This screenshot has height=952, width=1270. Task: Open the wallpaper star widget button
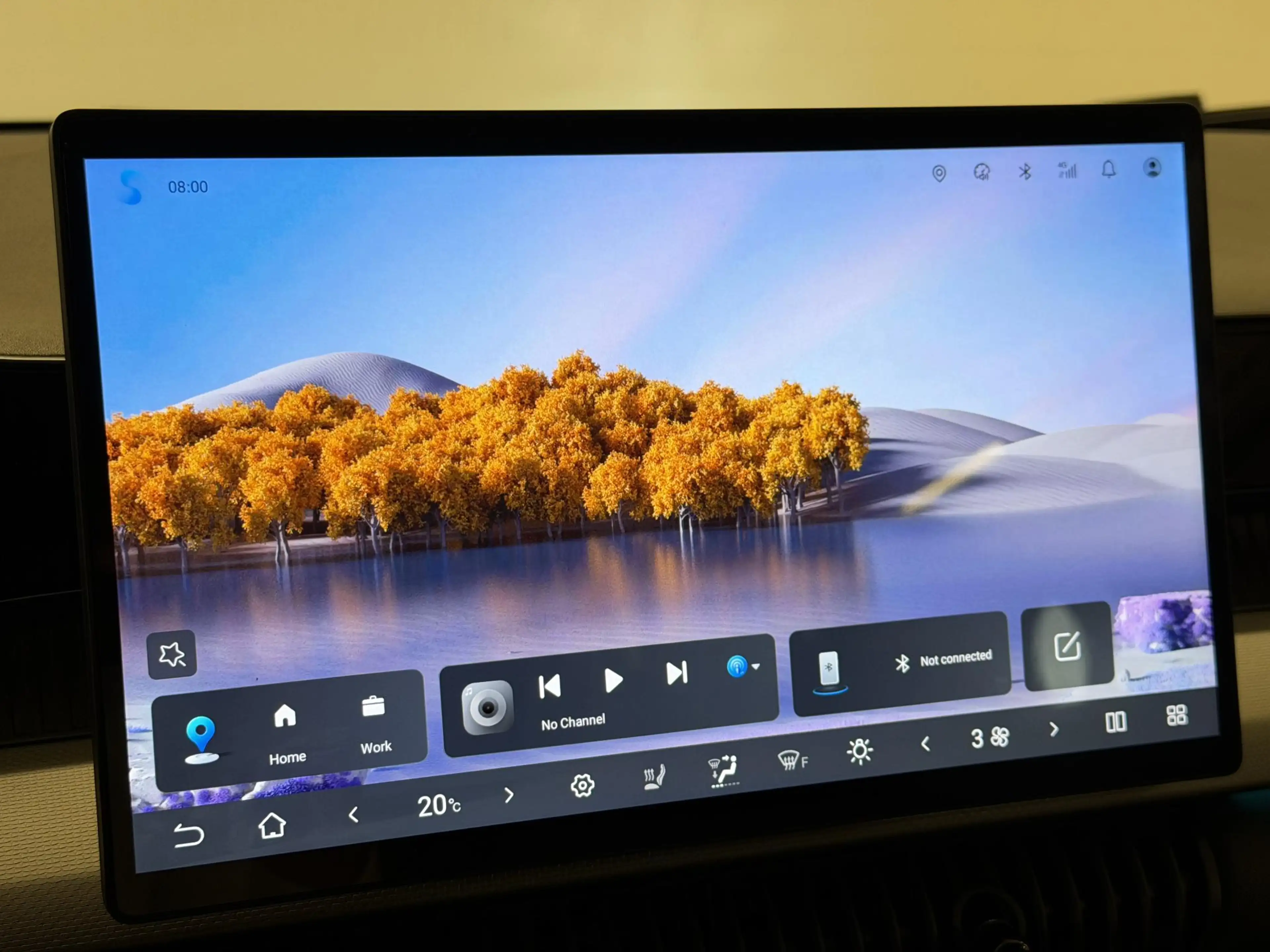(172, 654)
